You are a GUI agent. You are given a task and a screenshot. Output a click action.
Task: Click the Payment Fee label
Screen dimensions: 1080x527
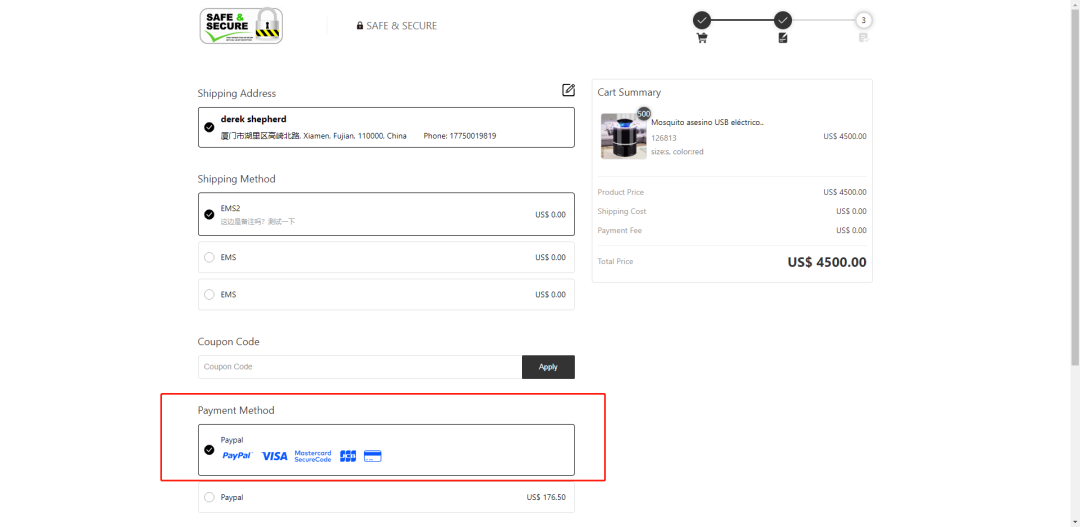(x=620, y=230)
